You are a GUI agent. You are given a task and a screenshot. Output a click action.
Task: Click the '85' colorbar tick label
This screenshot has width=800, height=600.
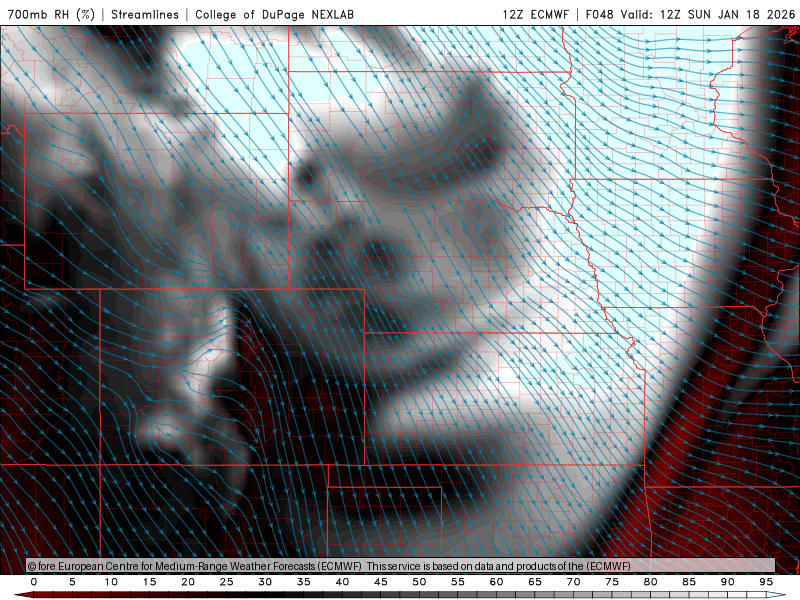tap(689, 582)
